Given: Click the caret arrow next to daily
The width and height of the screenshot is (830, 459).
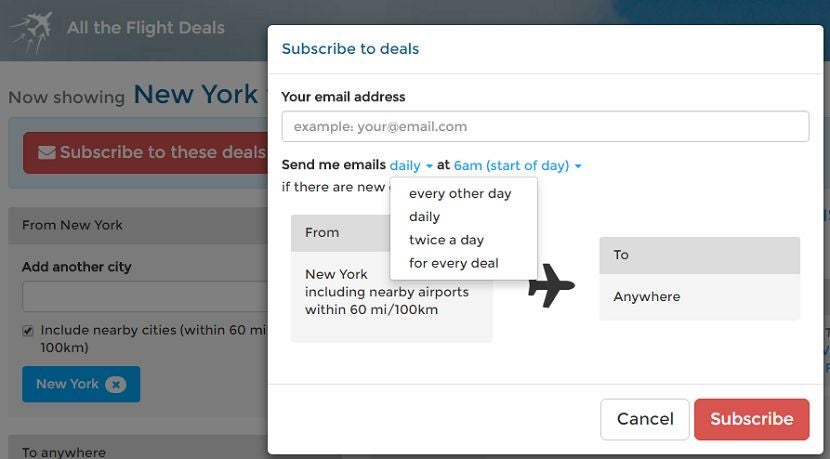Looking at the screenshot, I should click(x=429, y=166).
